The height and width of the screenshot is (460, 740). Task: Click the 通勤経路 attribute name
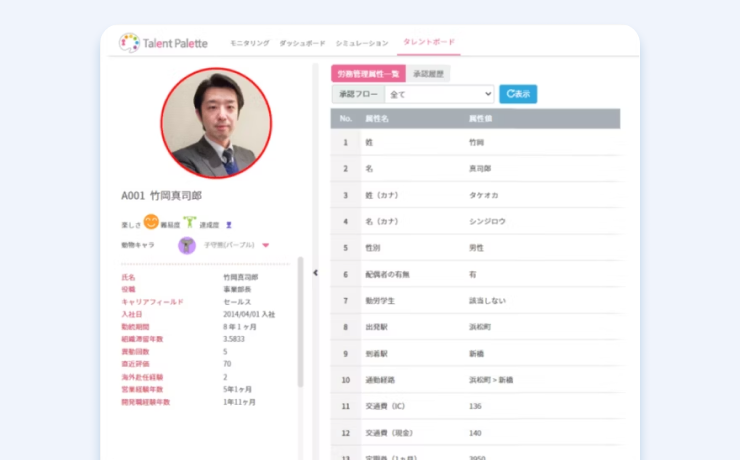380,380
